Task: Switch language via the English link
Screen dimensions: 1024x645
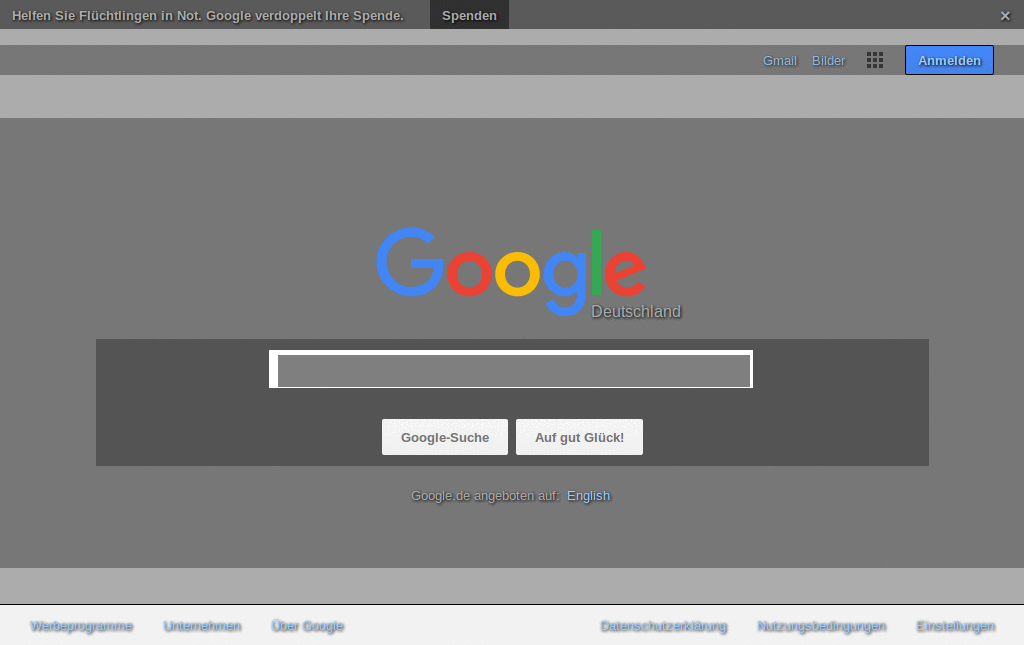Action: pyautogui.click(x=588, y=496)
